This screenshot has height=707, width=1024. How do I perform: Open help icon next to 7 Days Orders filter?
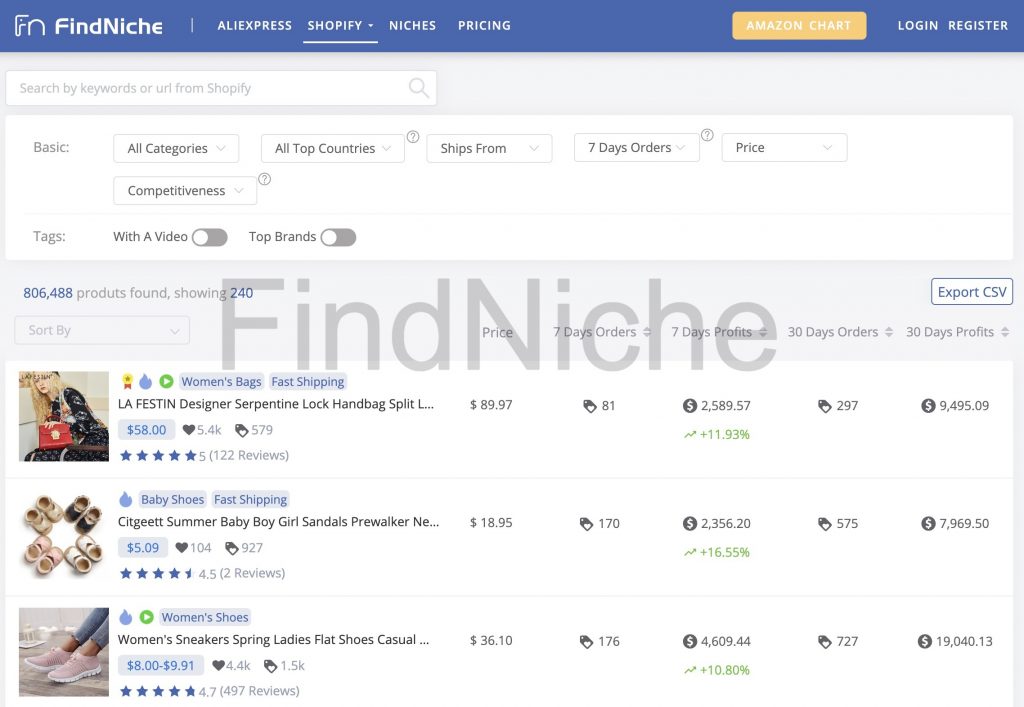(x=707, y=135)
